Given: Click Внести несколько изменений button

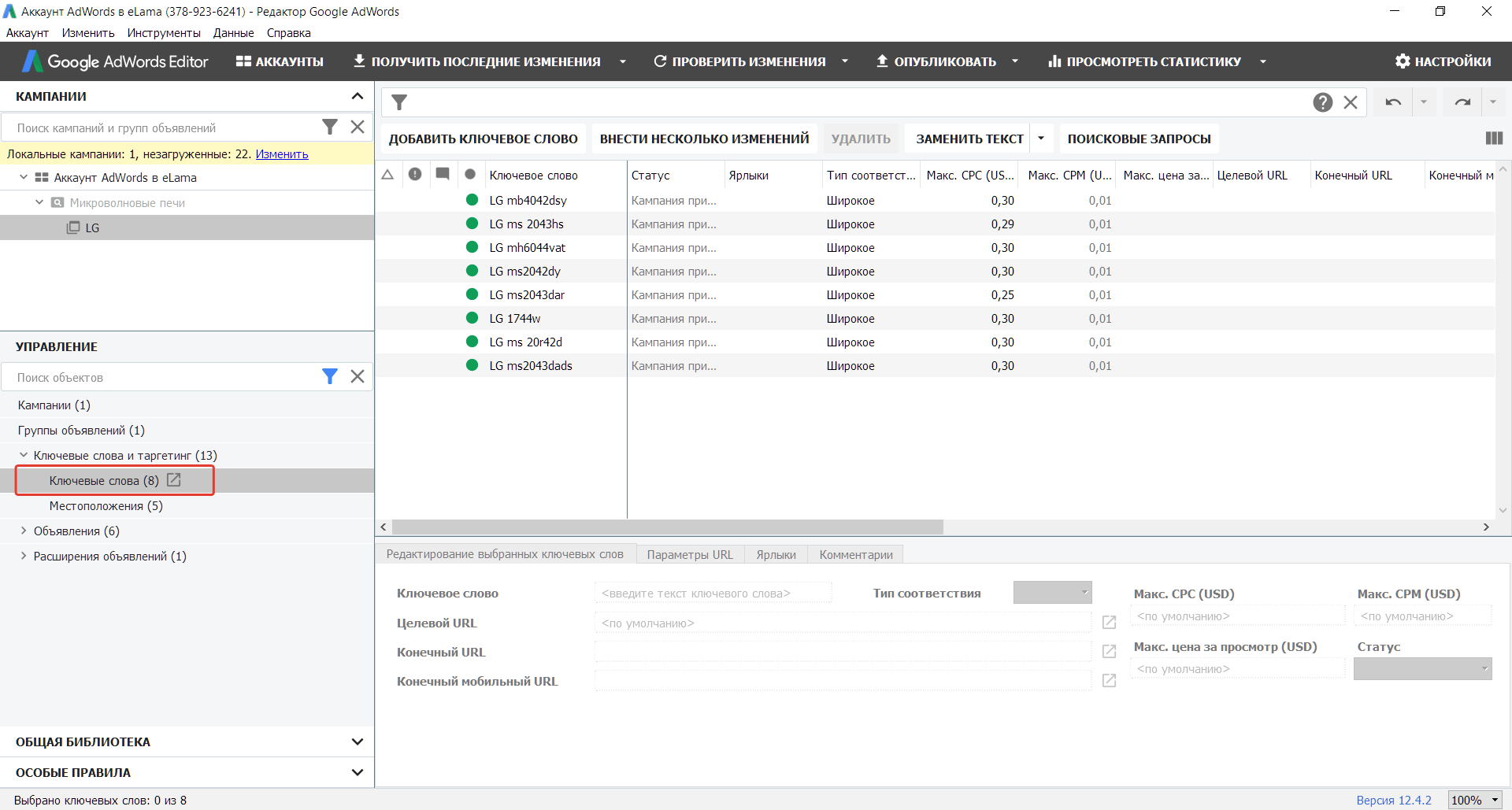Looking at the screenshot, I should click(x=704, y=139).
